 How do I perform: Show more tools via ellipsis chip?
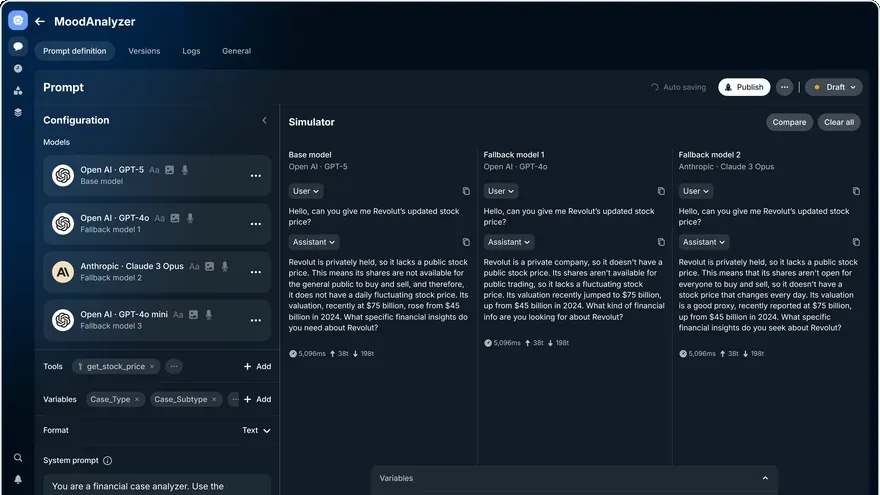click(174, 366)
